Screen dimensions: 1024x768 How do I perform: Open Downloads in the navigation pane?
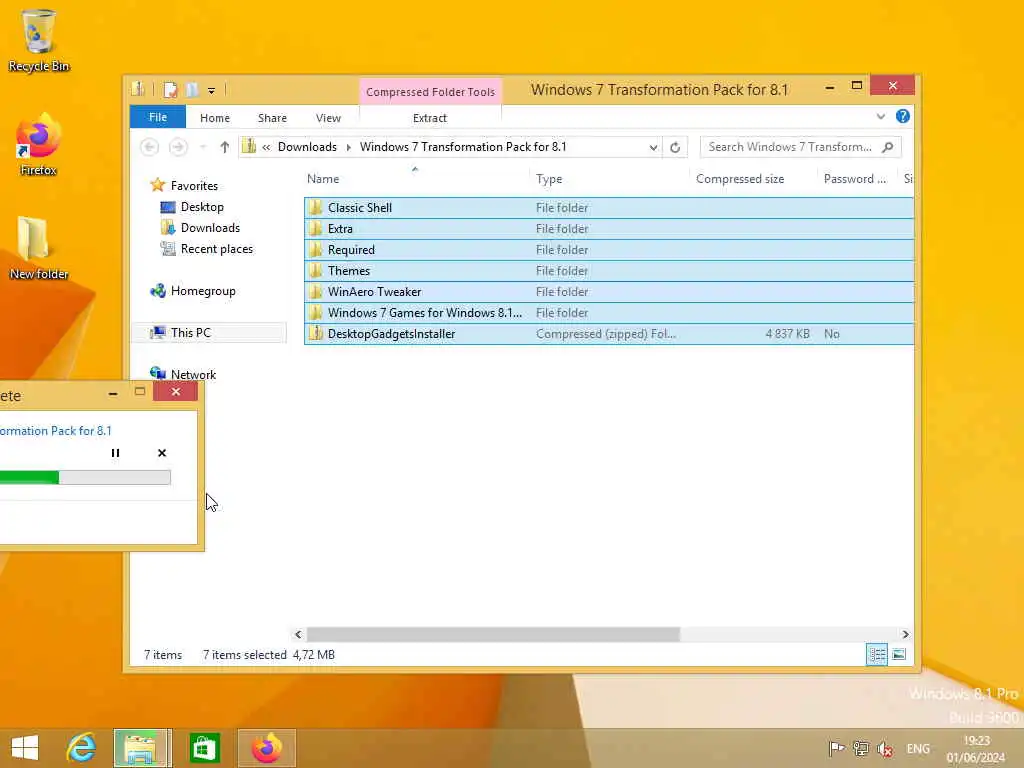[210, 228]
